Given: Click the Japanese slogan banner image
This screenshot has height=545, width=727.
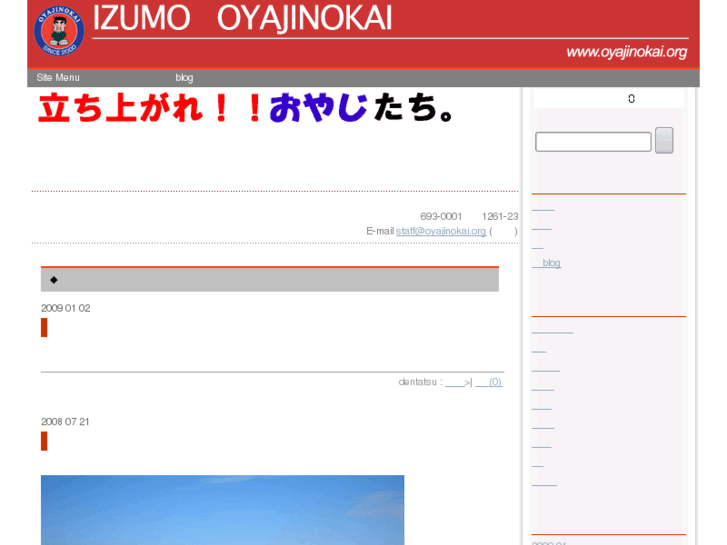Looking at the screenshot, I should pyautogui.click(x=246, y=108).
